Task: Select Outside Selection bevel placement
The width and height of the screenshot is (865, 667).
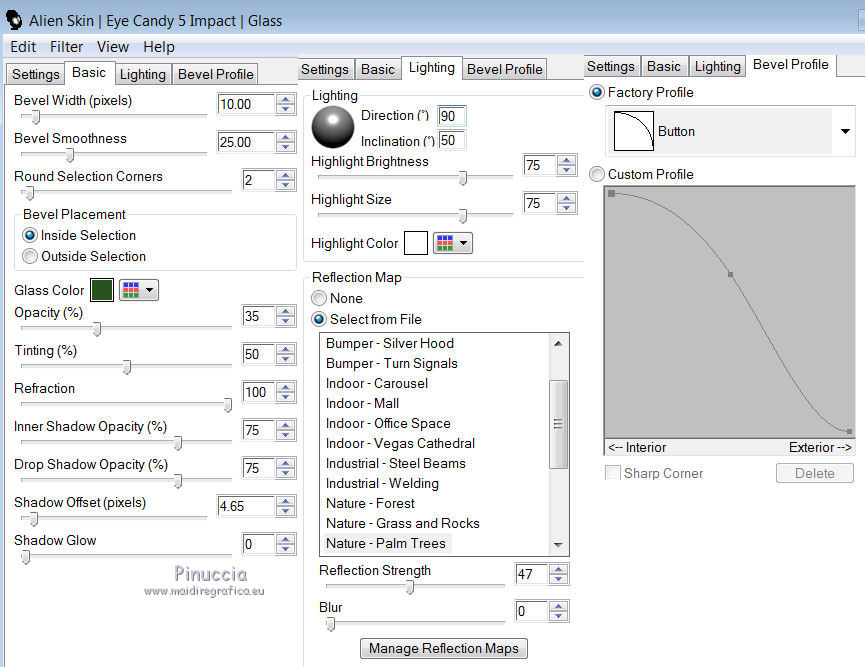Action: (x=30, y=256)
